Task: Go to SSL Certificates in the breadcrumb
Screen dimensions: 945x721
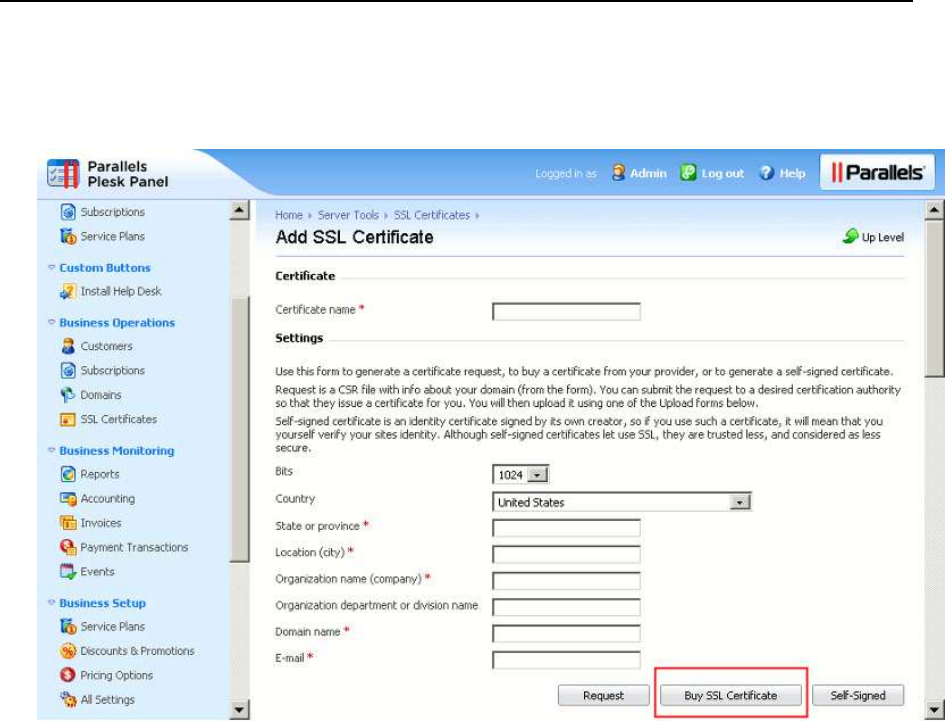Action: (432, 215)
